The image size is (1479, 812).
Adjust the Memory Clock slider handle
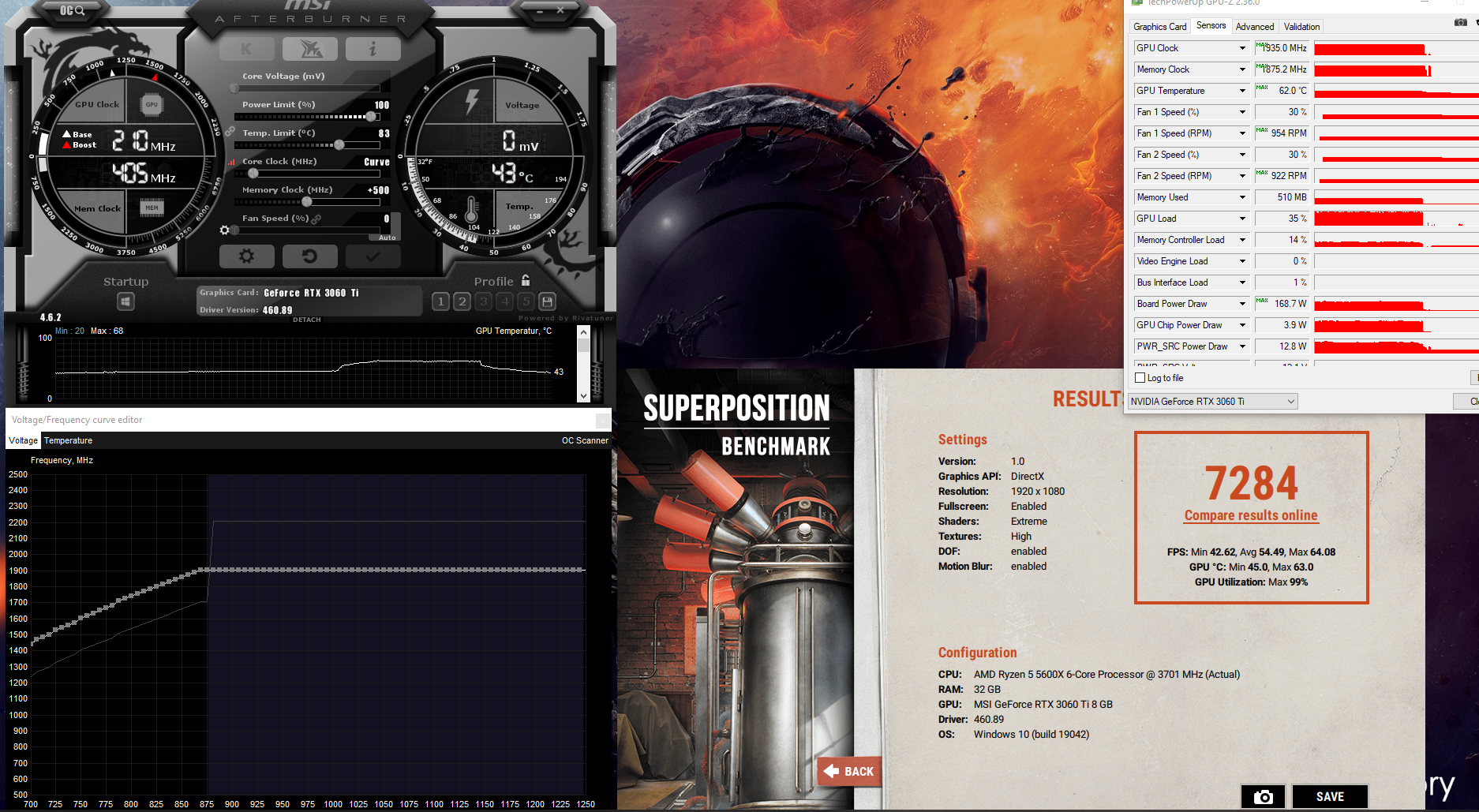(307, 201)
